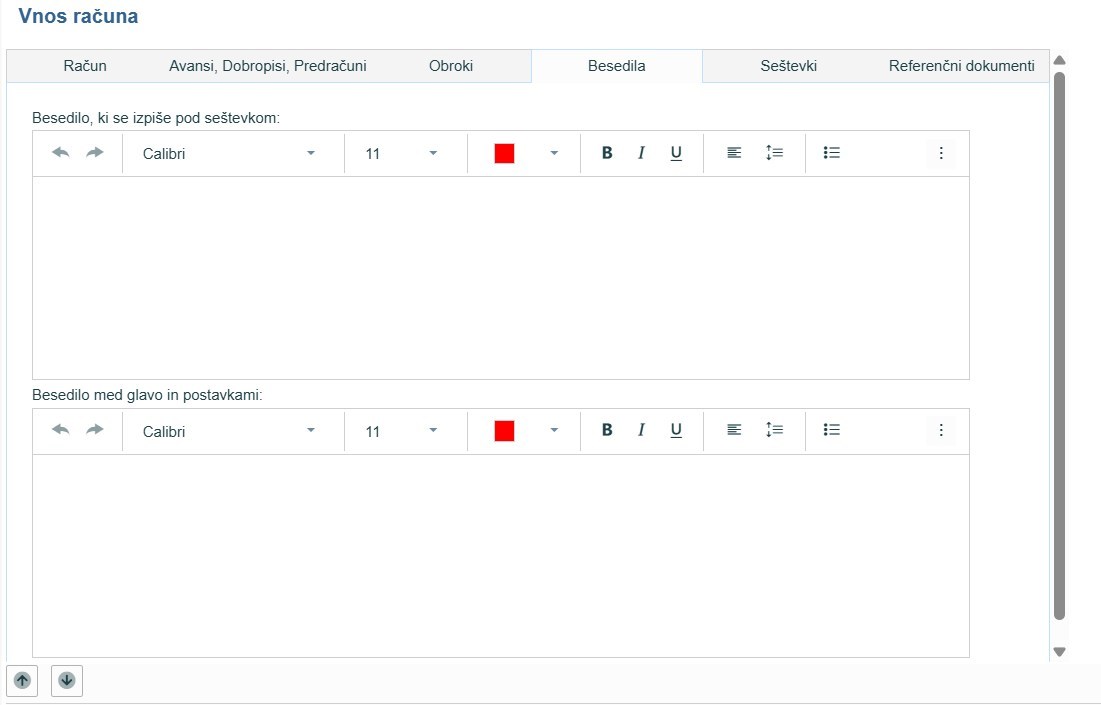This screenshot has width=1101, height=705.
Task: Select the Avansi, Dobropisi, Predračuni tab
Action: (x=268, y=66)
